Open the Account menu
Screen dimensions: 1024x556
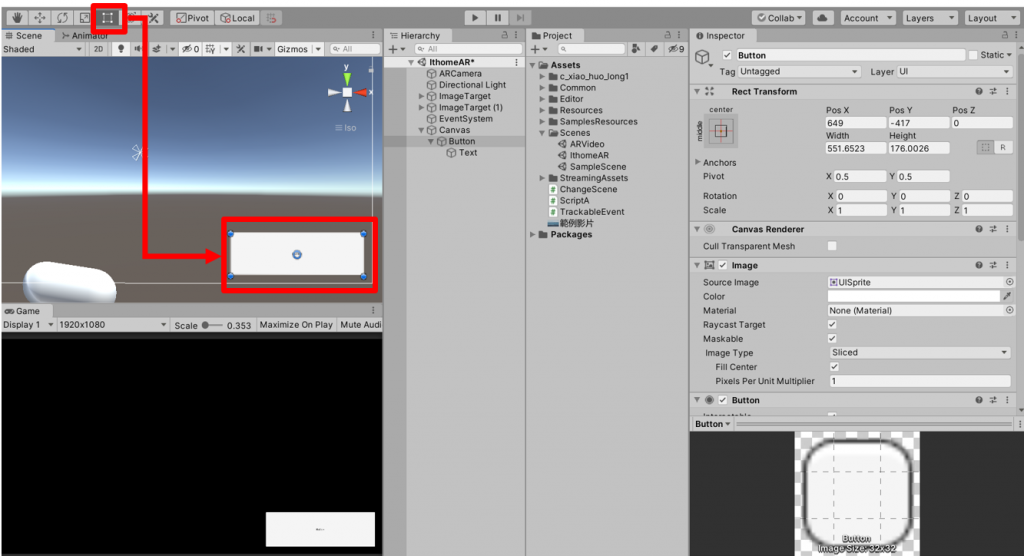point(867,18)
